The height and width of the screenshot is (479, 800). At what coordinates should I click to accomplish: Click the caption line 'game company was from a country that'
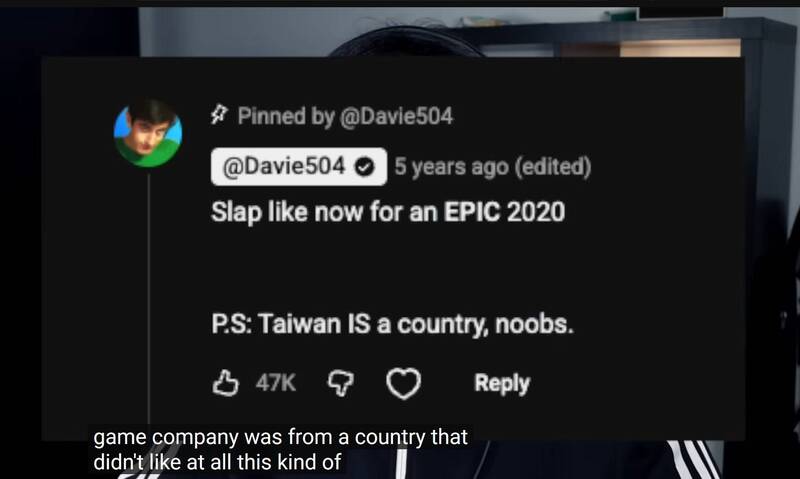[x=281, y=437]
